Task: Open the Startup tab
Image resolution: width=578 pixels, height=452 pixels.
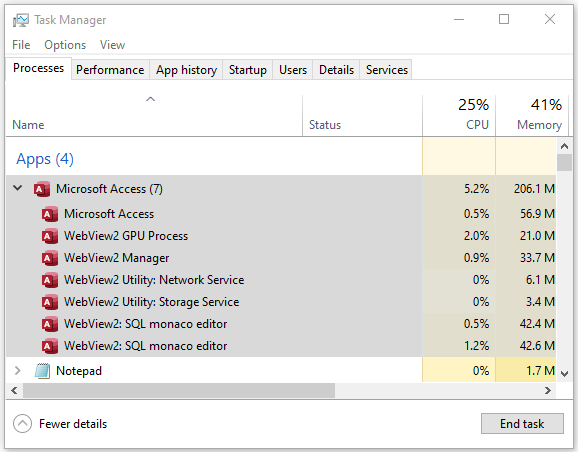Action: [x=248, y=70]
